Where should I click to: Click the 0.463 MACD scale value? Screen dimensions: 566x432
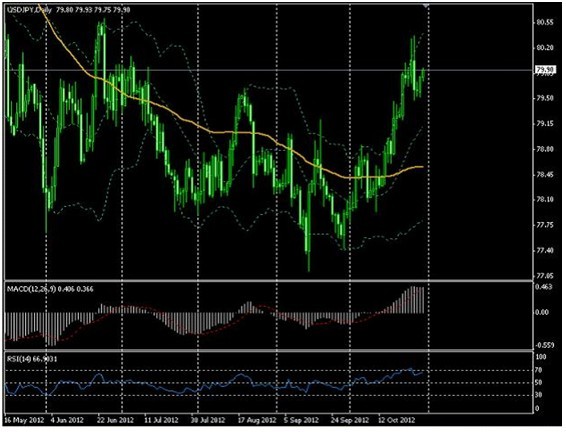coord(545,287)
